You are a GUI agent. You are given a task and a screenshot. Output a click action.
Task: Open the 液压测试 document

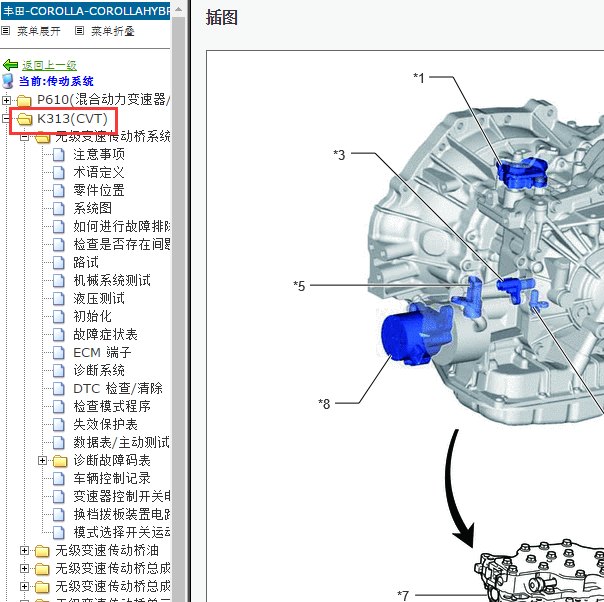coord(99,298)
